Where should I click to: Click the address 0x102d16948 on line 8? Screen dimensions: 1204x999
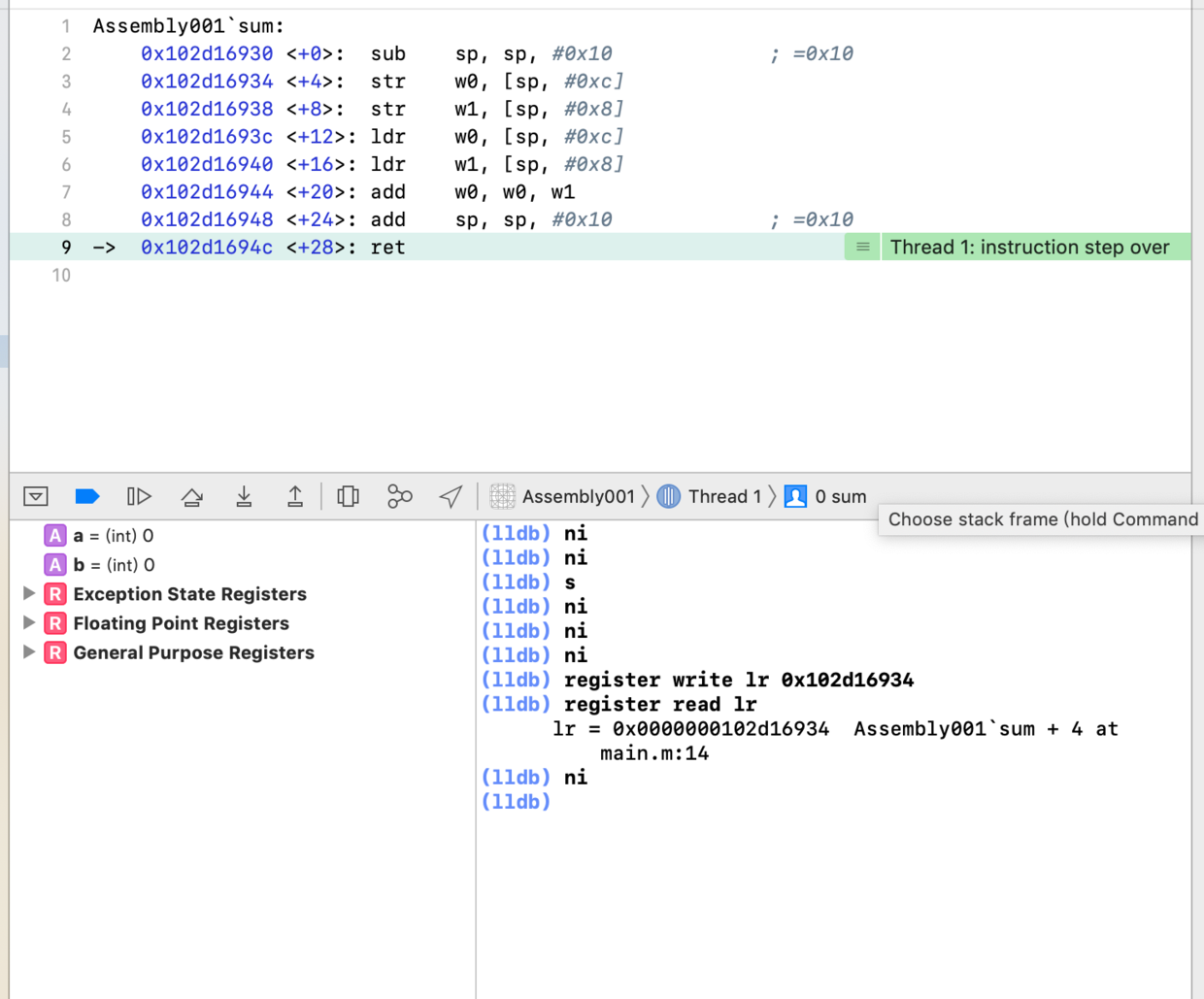[207, 219]
